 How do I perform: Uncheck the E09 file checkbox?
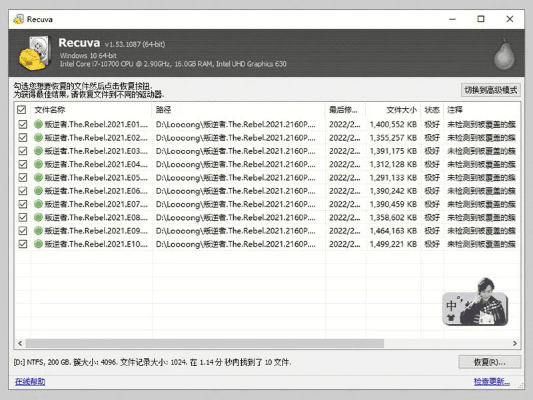[x=23, y=231]
